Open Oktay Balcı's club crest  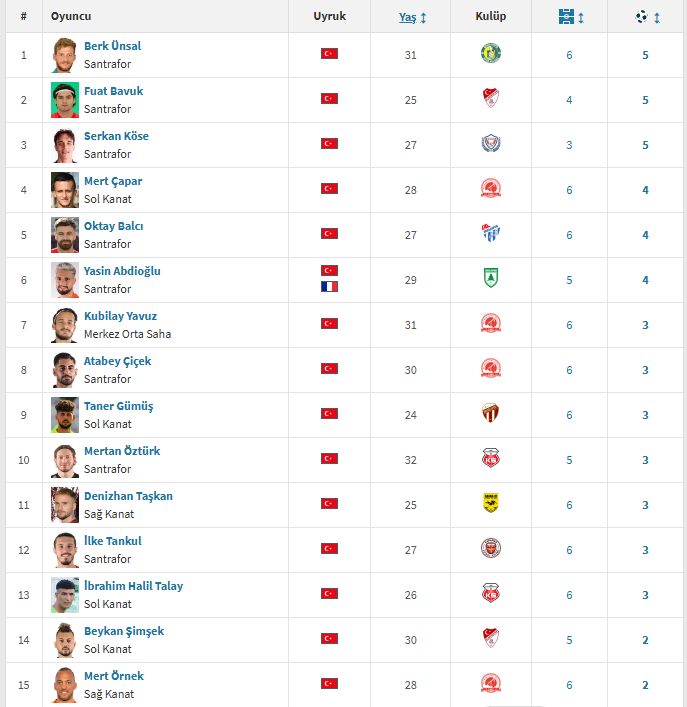(490, 233)
